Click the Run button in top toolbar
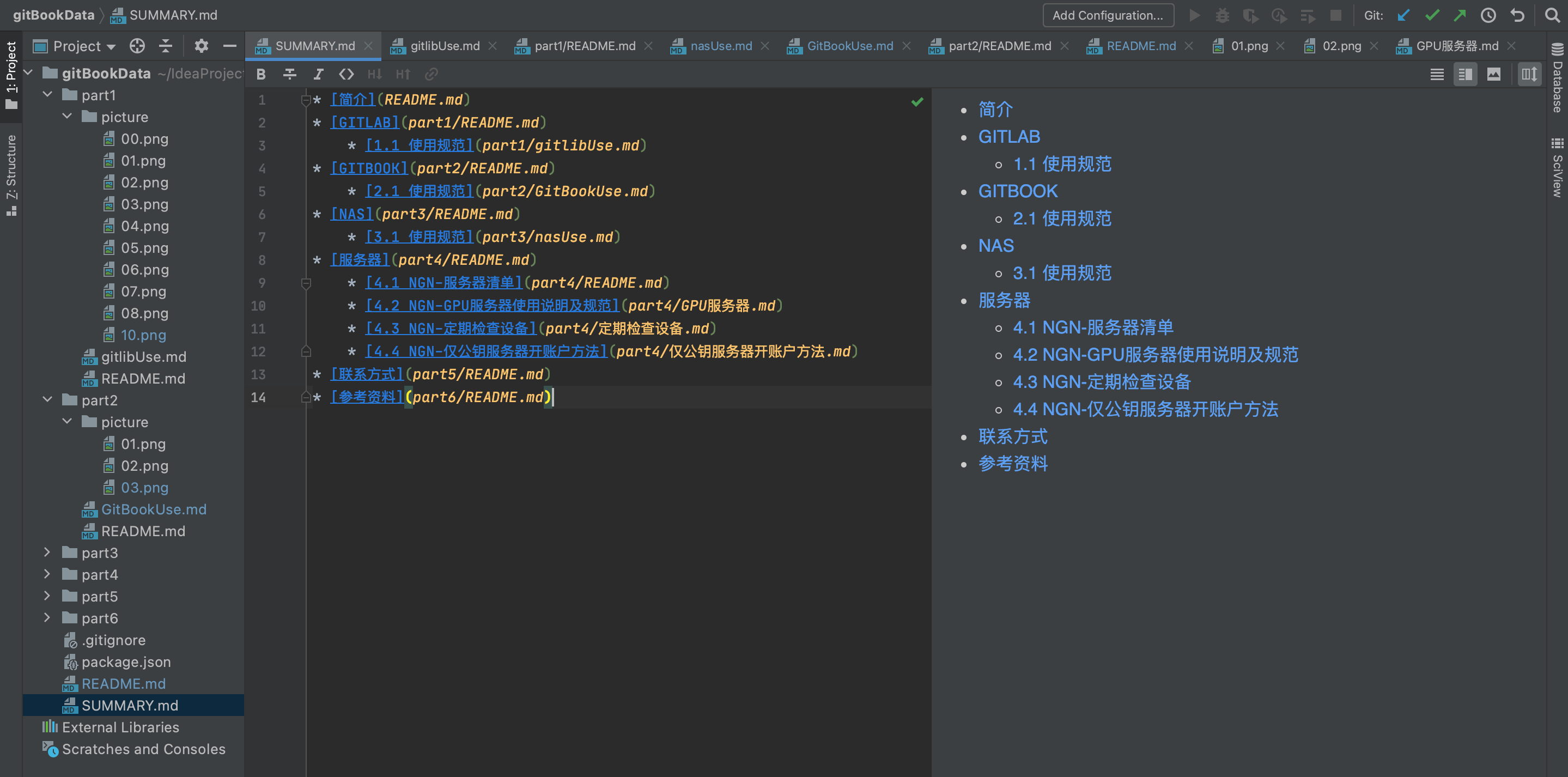1568x777 pixels. [x=1195, y=15]
